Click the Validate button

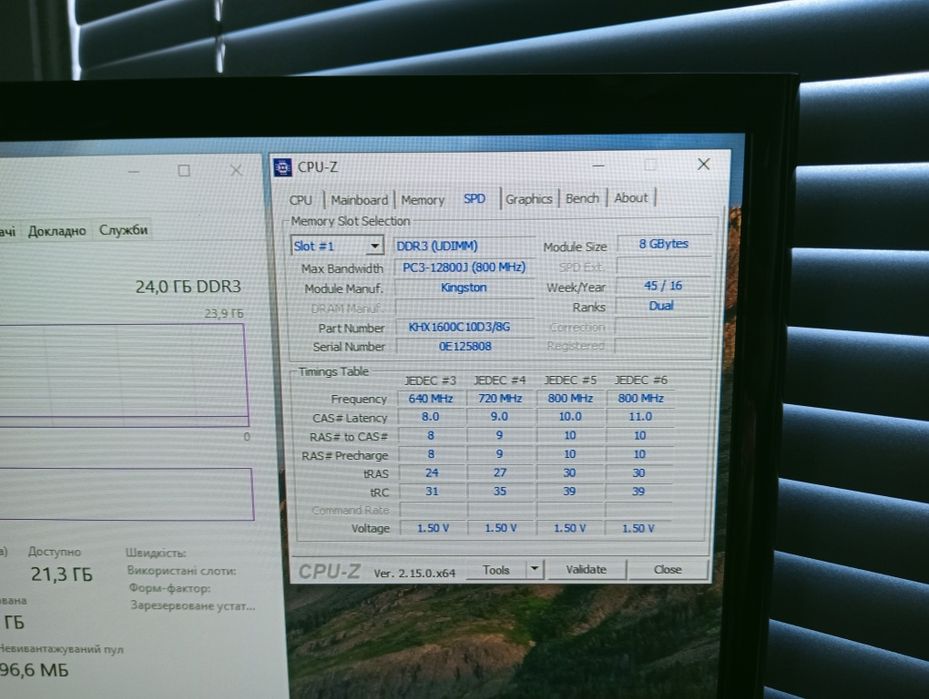[585, 569]
